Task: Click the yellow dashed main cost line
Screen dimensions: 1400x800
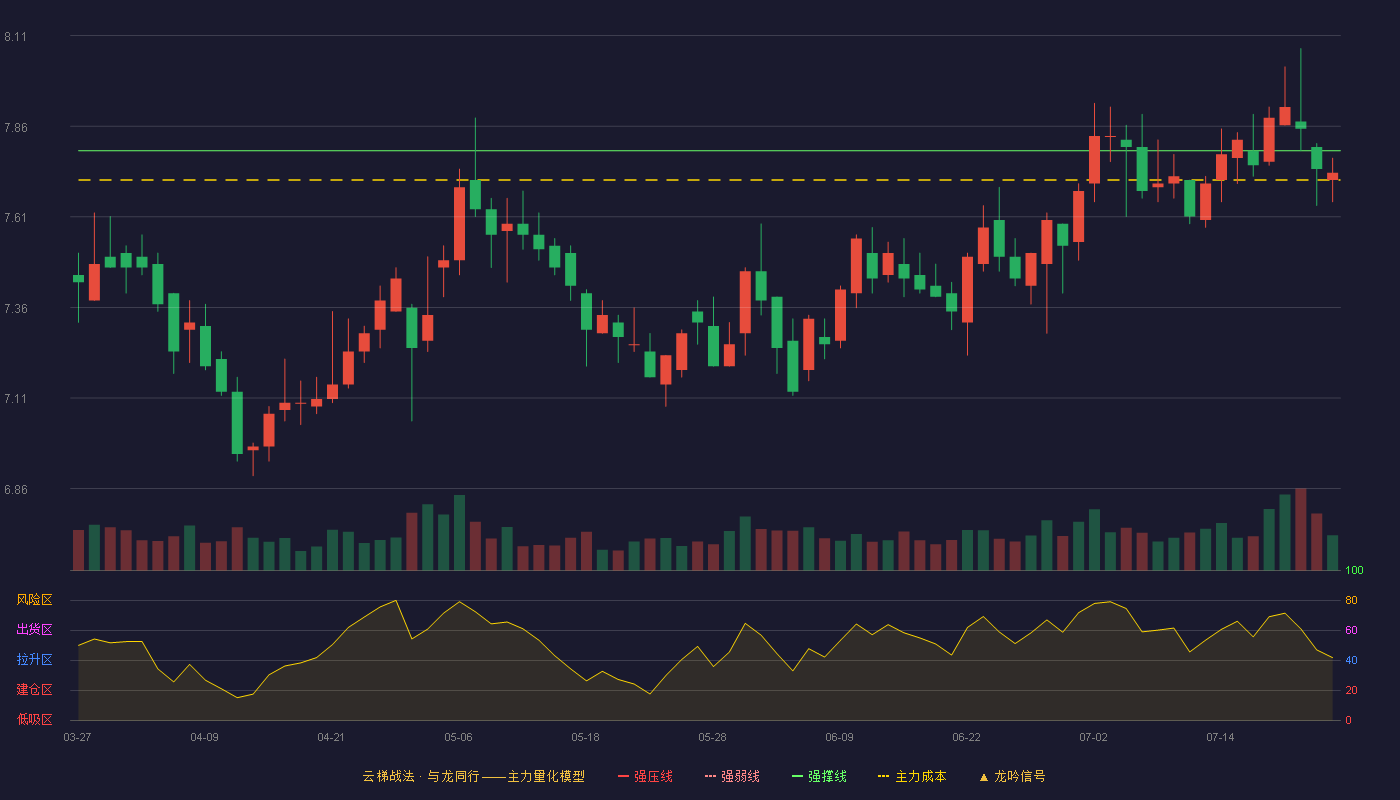Action: coord(709,180)
